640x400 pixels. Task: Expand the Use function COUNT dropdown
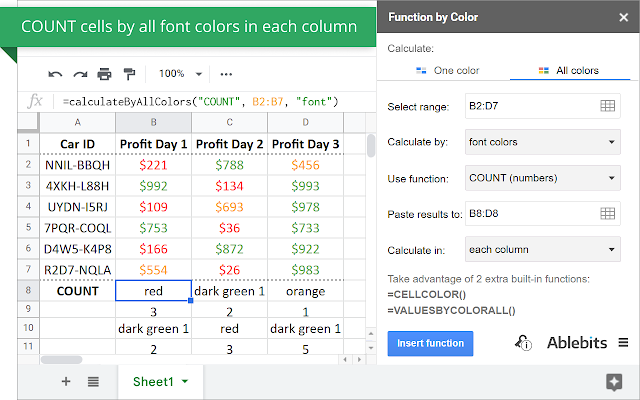[x=541, y=178]
